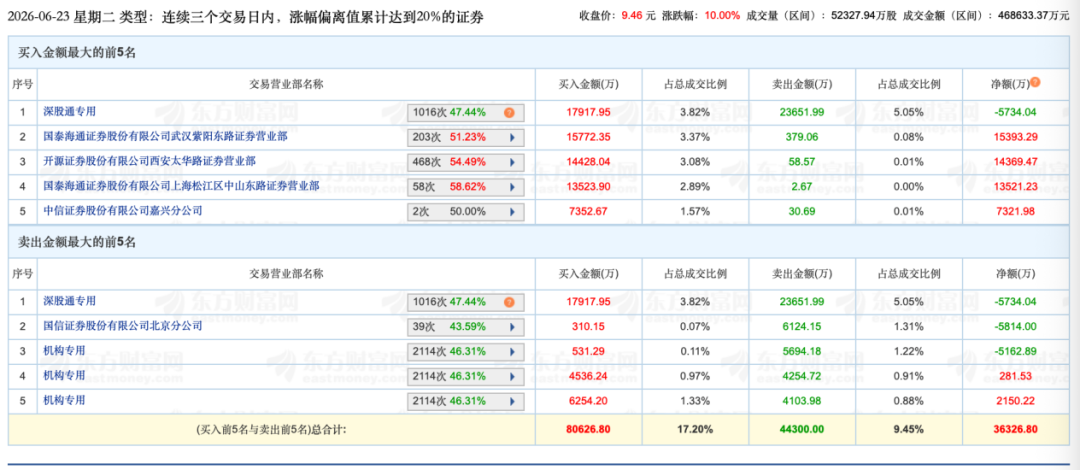Viewport: 1080px width, 470px height.
Task: Open 开源证券西安太华路证券营业部 link
Action: click(149, 161)
